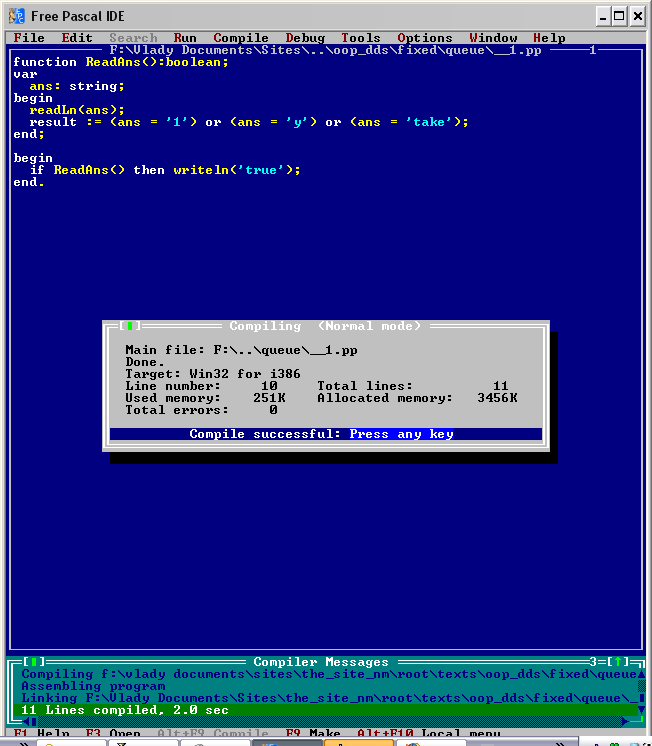This screenshot has height=746, width=652.
Task: Close the Compiler Messages window box
Action: coord(34,662)
